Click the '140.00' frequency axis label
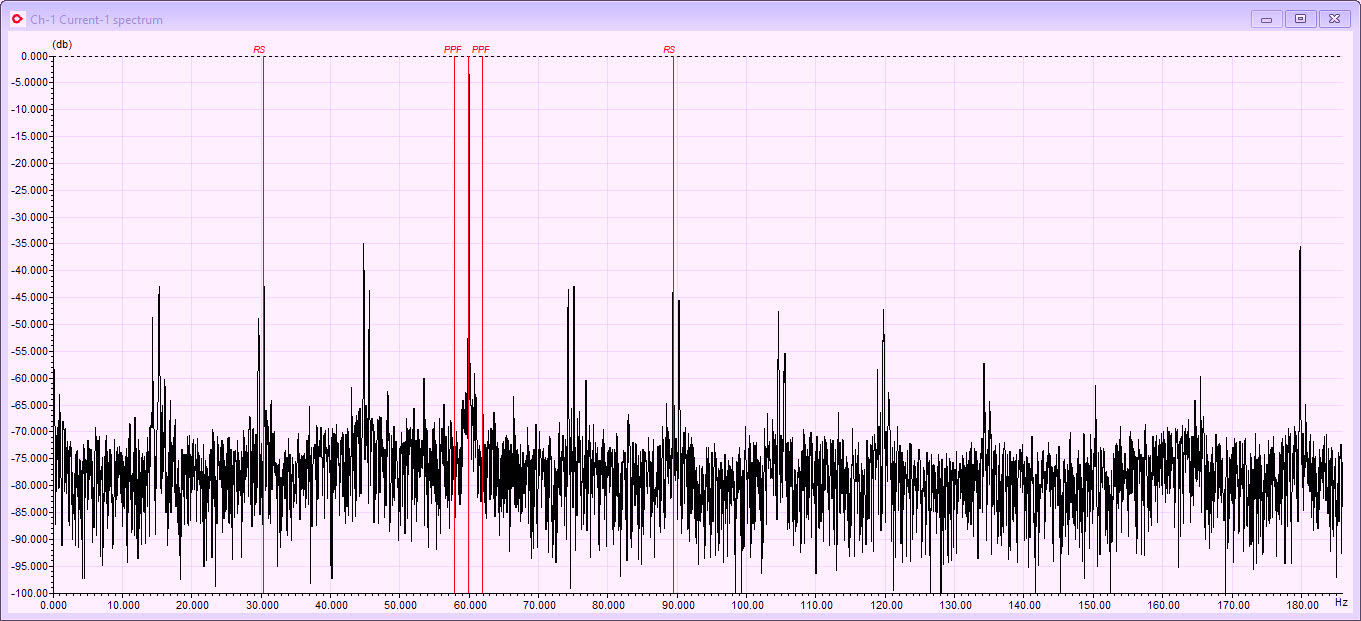 click(1024, 605)
